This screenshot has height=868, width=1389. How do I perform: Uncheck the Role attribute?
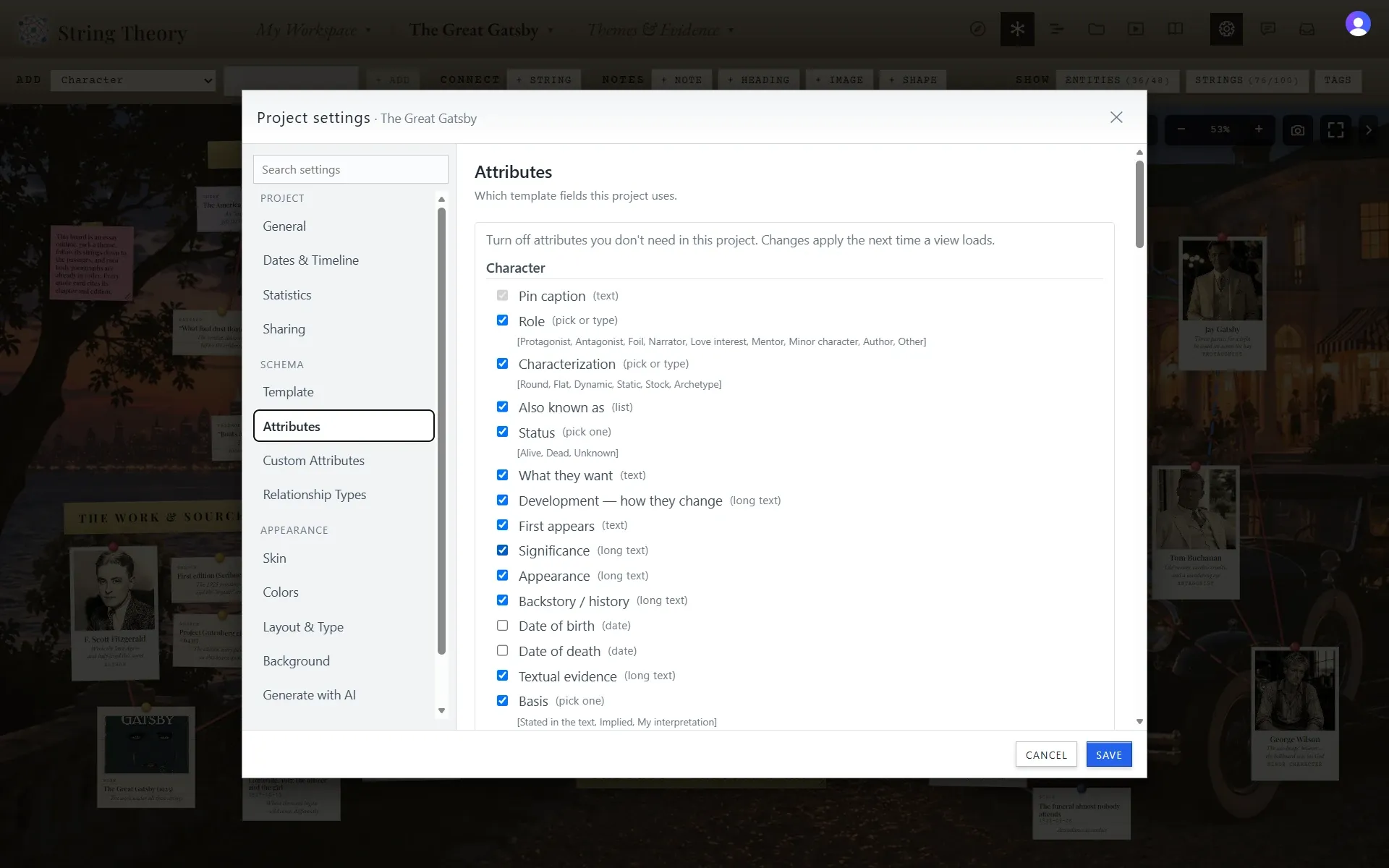point(502,320)
